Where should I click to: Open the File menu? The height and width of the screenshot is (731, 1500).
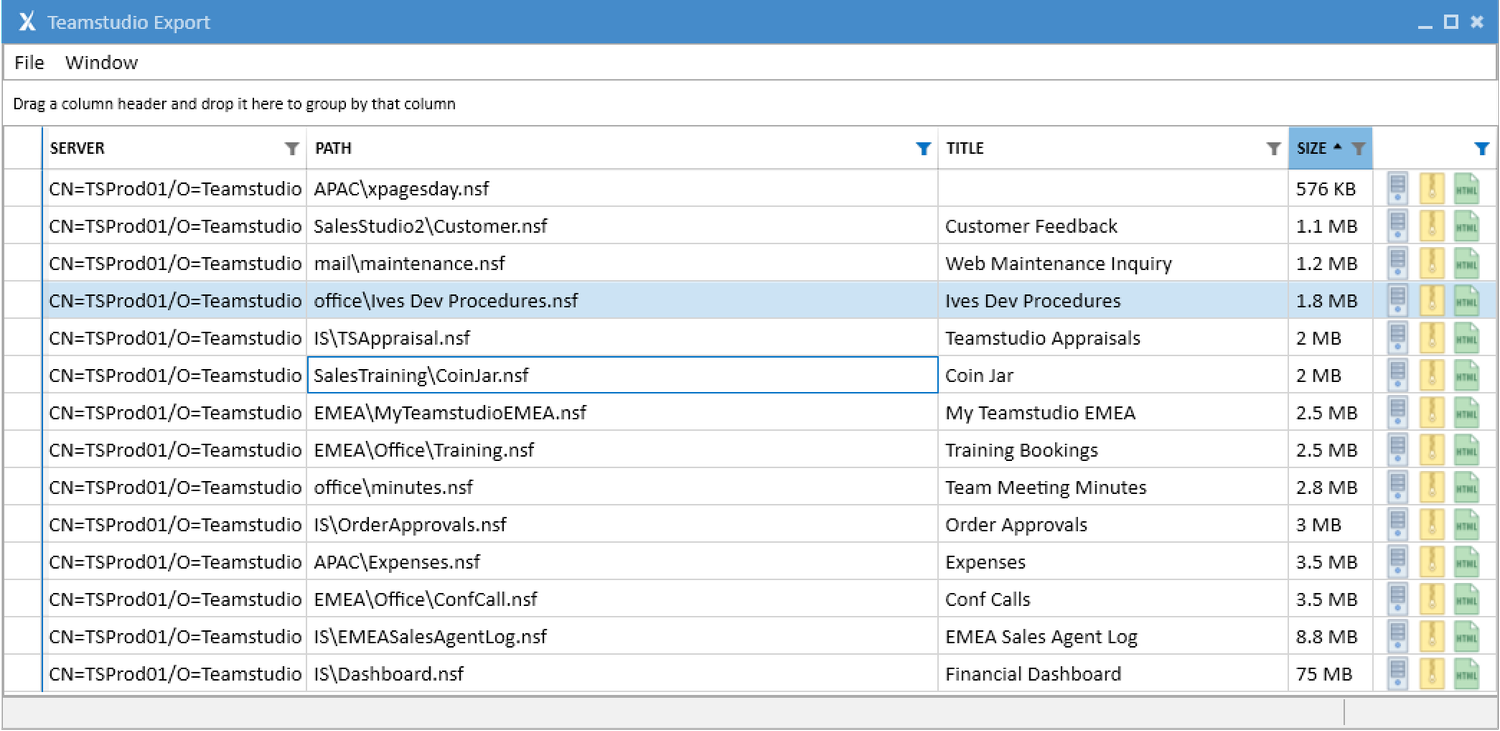pyautogui.click(x=29, y=62)
